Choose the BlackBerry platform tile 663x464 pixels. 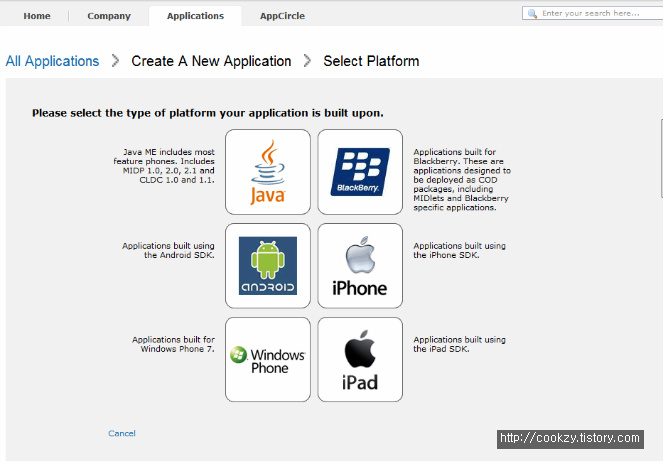point(360,172)
